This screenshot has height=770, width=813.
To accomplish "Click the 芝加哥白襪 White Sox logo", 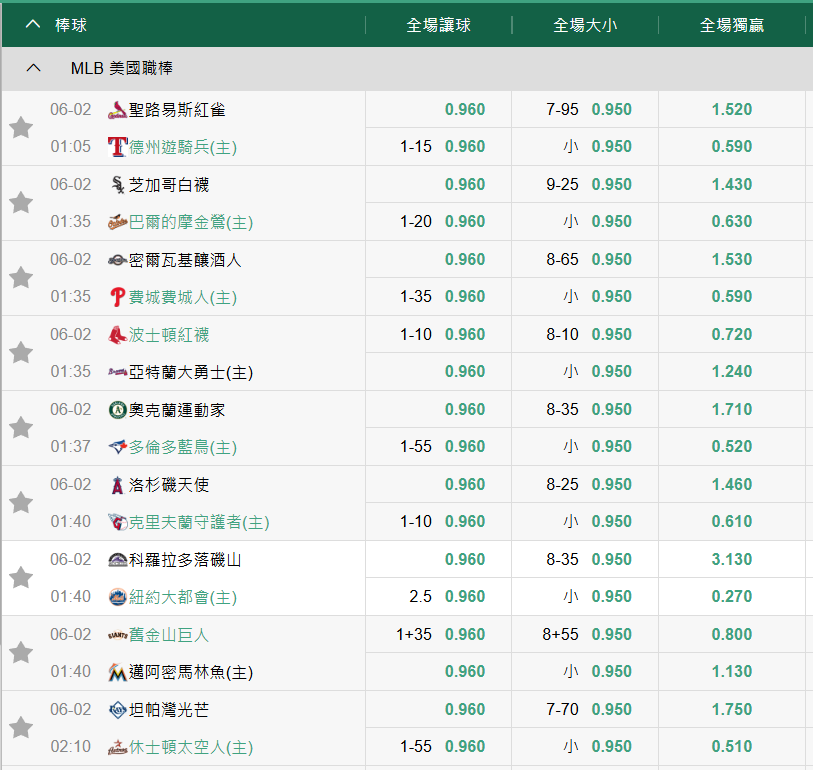I will click(x=118, y=185).
